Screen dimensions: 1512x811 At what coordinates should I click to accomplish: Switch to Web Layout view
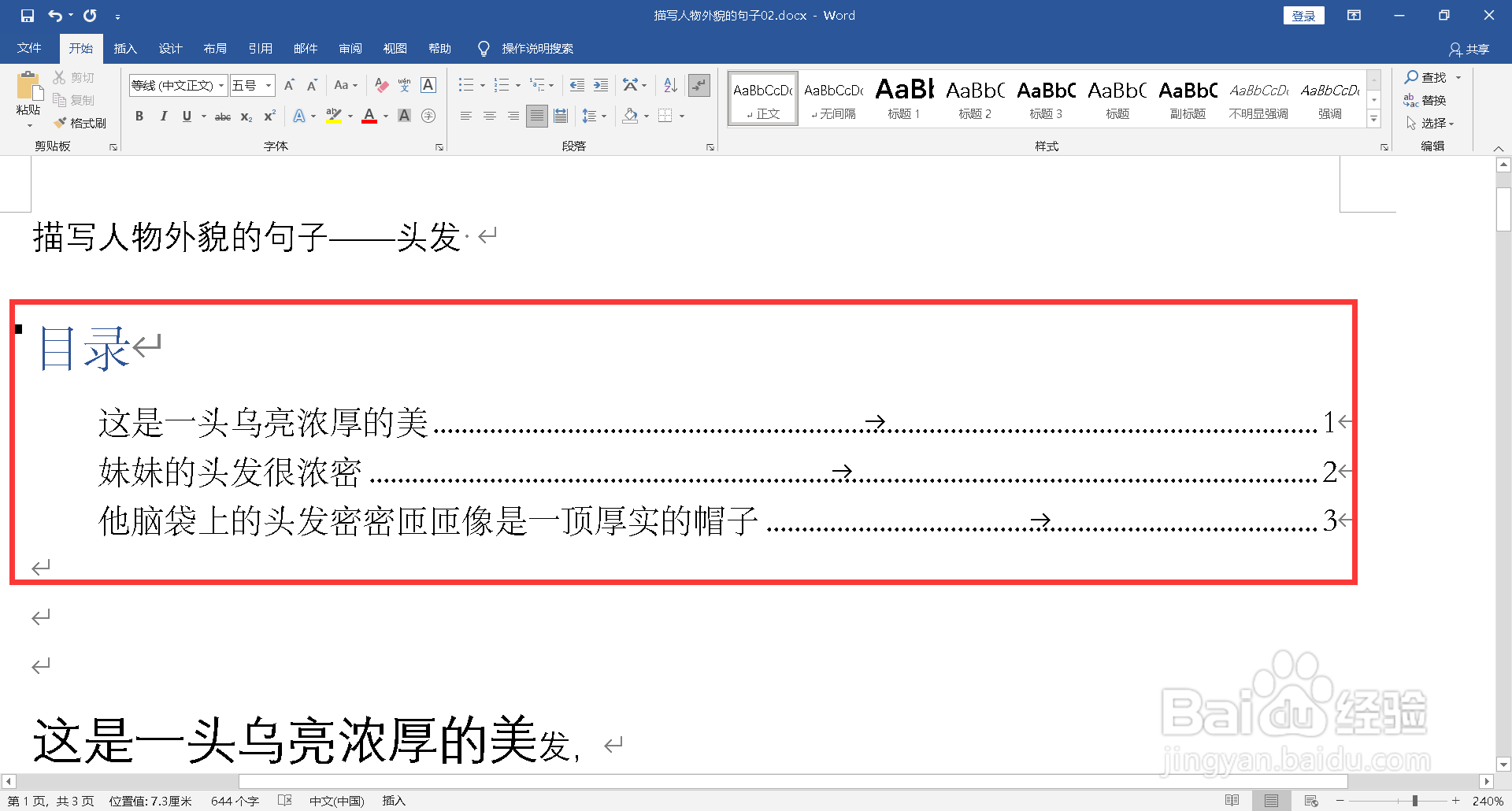(1311, 801)
